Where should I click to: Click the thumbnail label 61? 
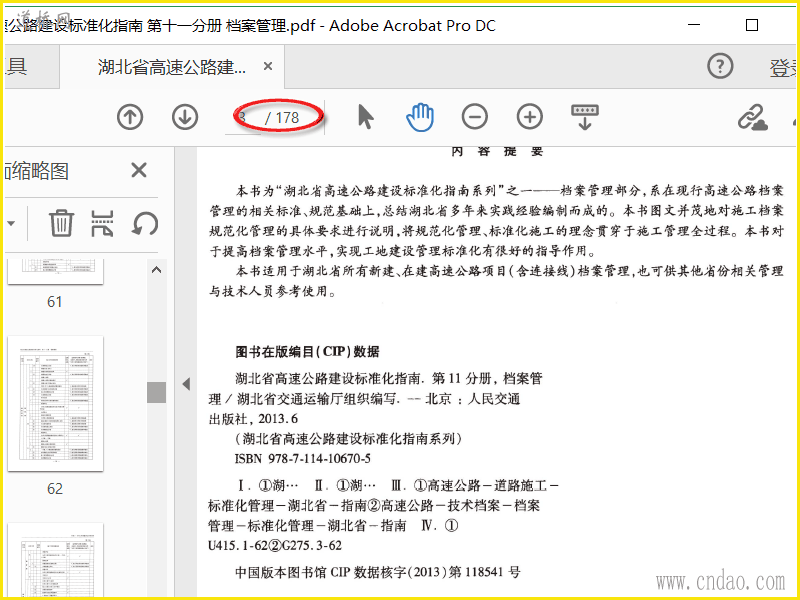pos(55,302)
